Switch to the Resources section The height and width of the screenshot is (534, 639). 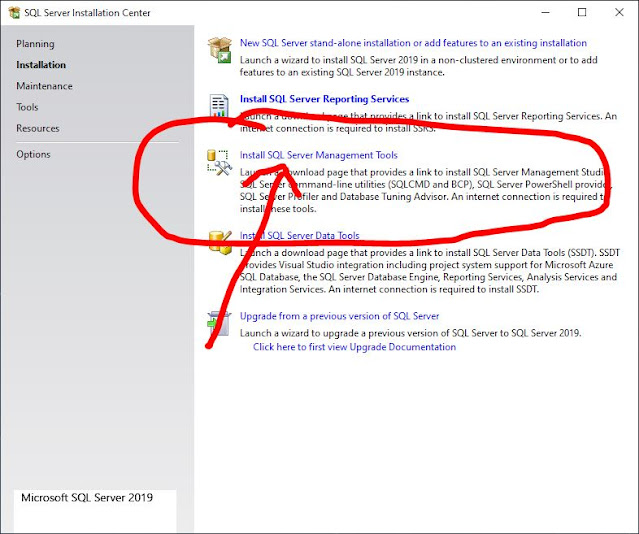(38, 128)
